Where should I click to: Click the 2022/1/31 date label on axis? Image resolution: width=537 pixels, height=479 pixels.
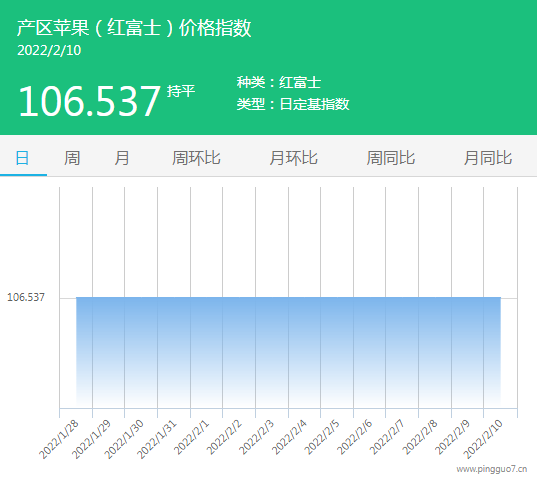coord(157,439)
